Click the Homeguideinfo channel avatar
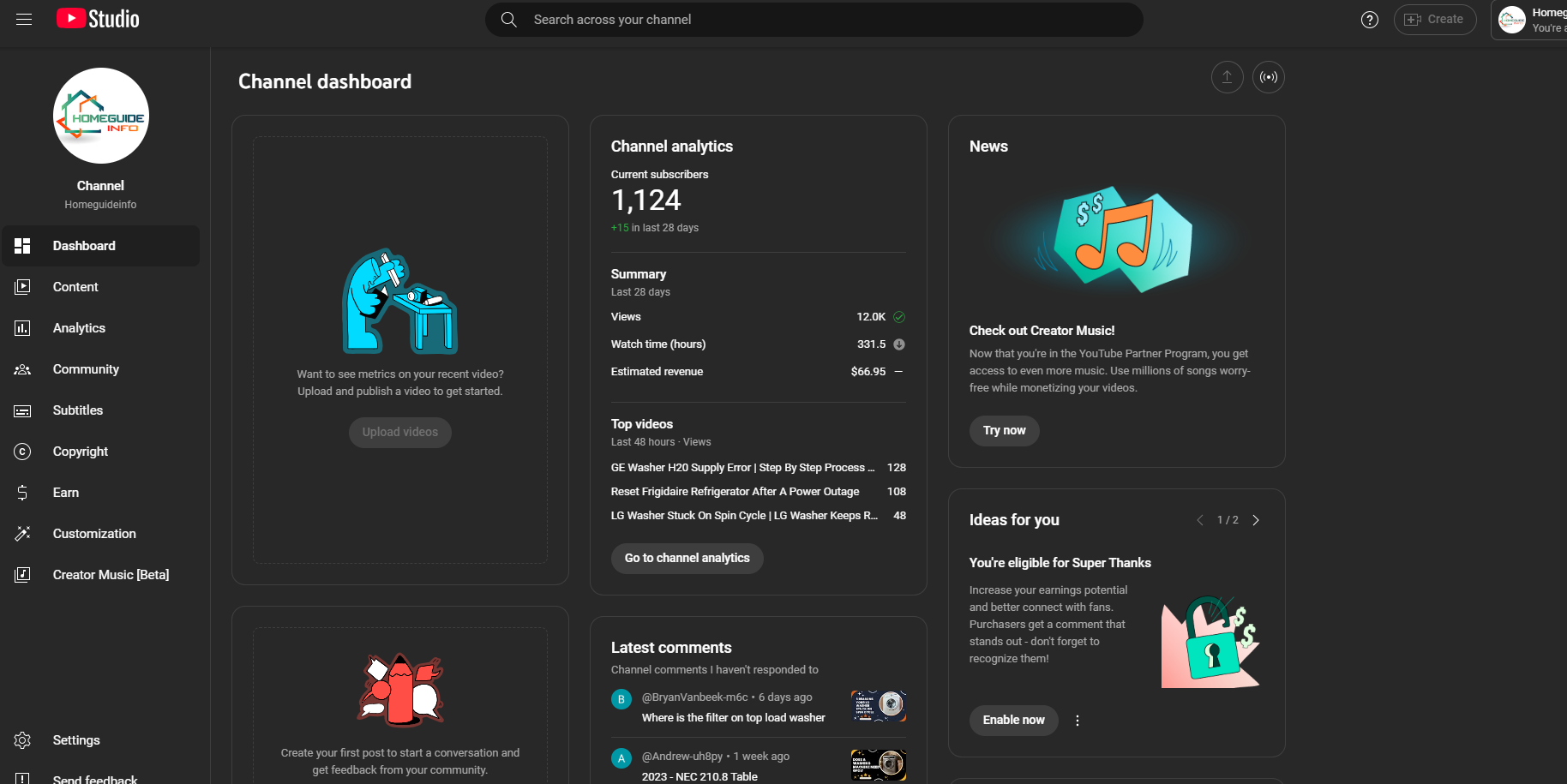The image size is (1567, 784). click(x=101, y=116)
